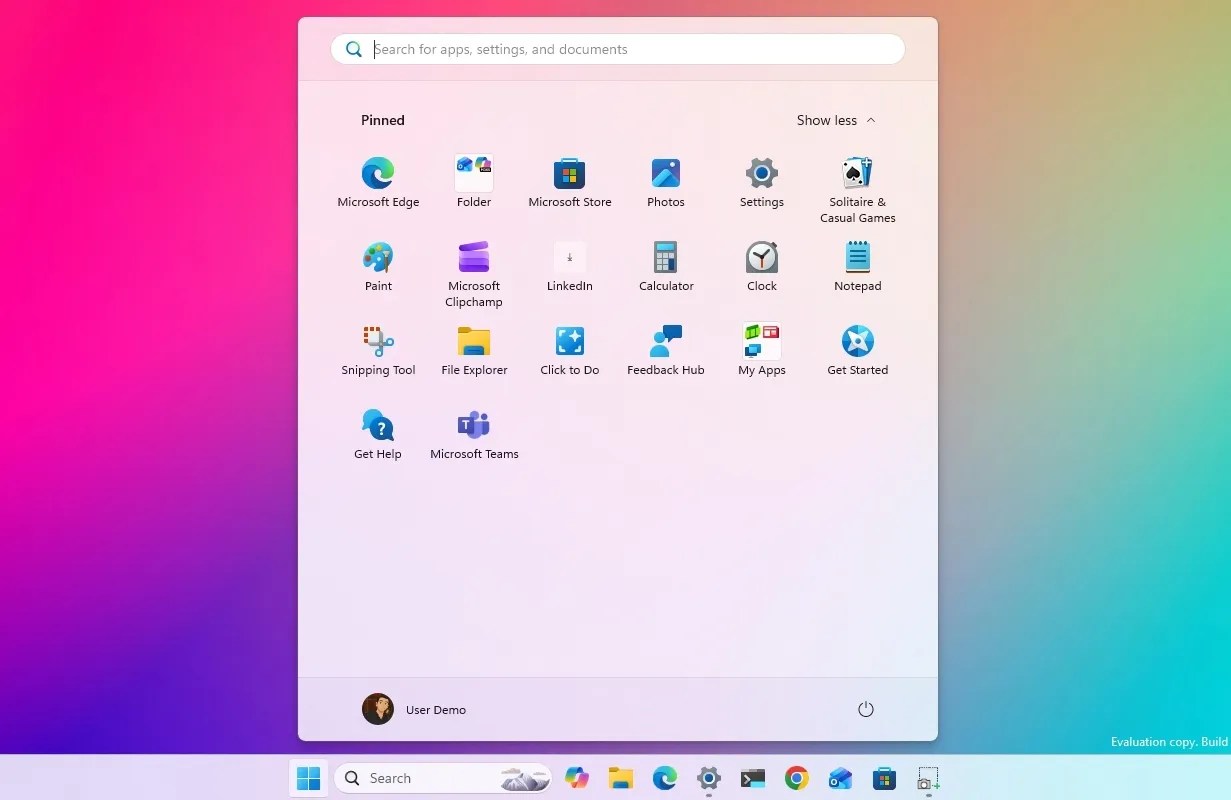Launch Microsoft Store from the Pinned grid

(x=570, y=182)
